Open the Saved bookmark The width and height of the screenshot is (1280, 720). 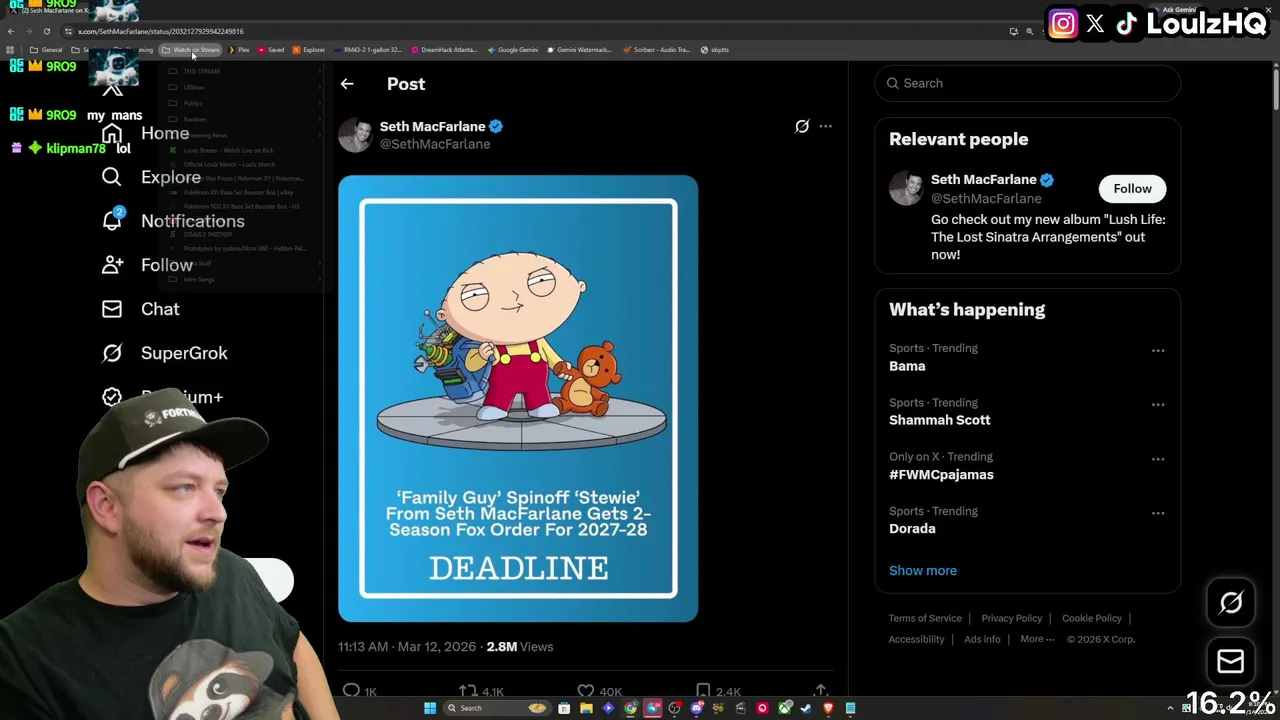pos(271,50)
